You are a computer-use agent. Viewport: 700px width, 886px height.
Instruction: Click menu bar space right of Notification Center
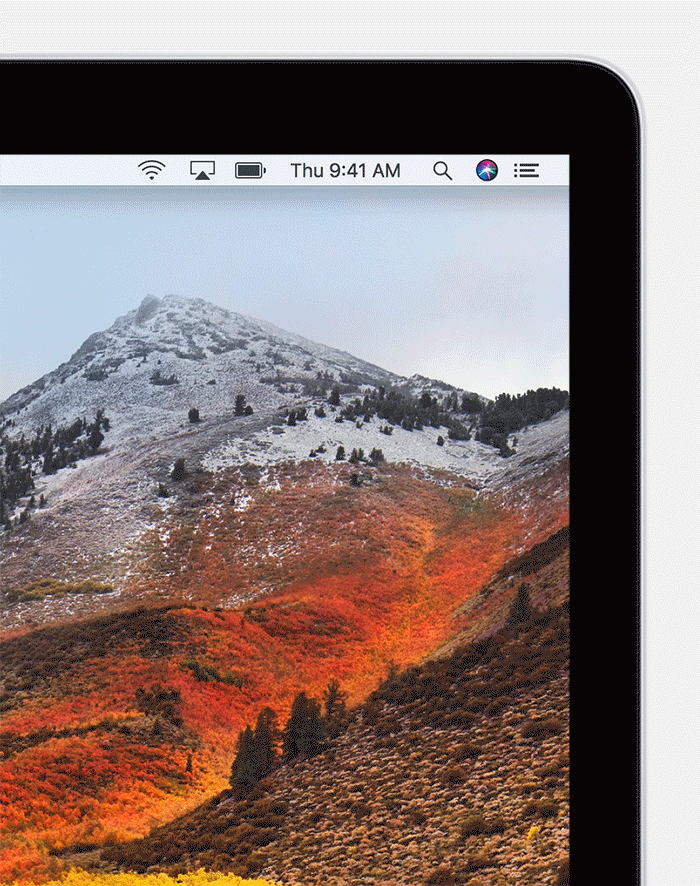coord(556,170)
